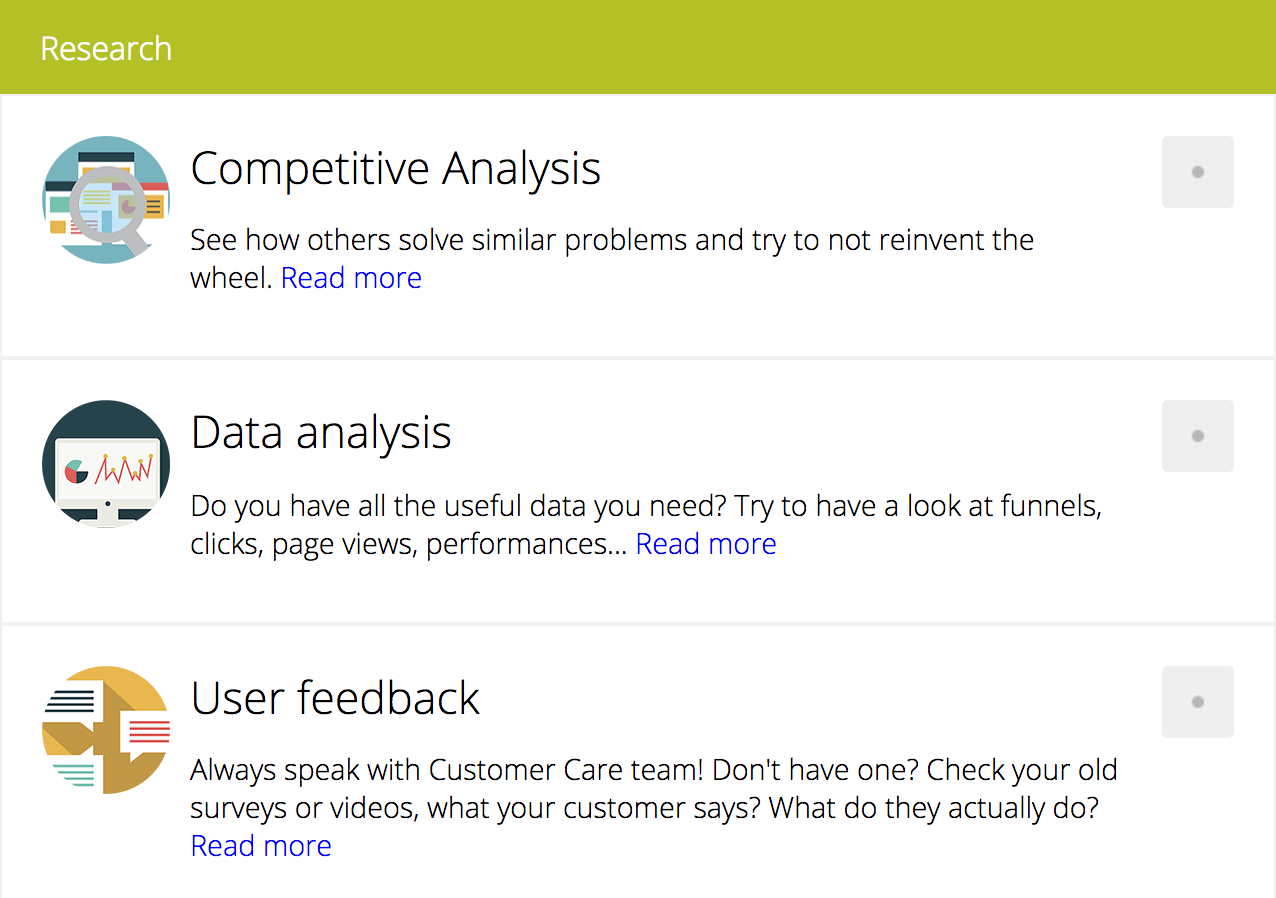The height and width of the screenshot is (898, 1276).
Task: Select the Research header title
Action: coord(106,48)
